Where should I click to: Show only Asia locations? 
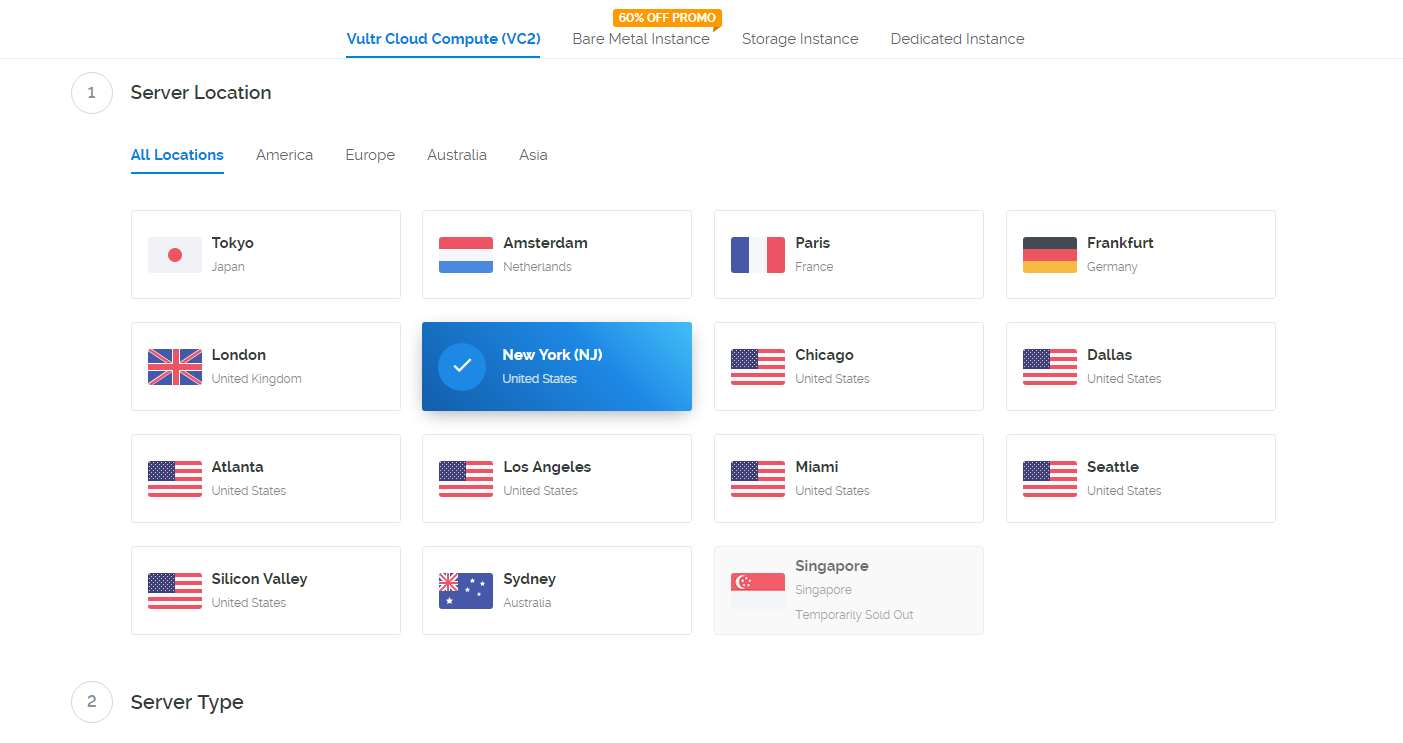tap(533, 155)
